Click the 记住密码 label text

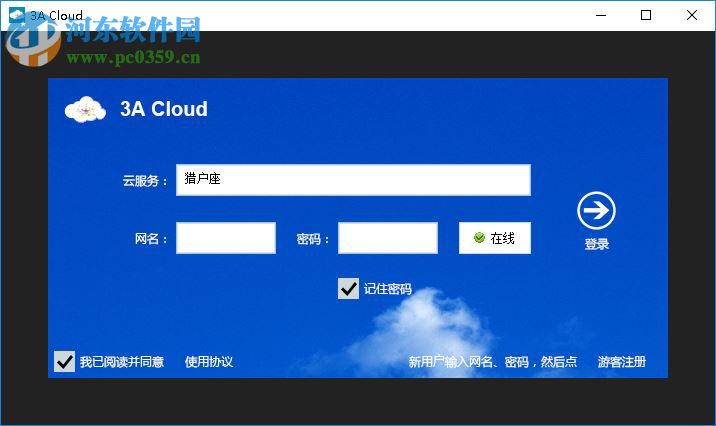coord(388,289)
